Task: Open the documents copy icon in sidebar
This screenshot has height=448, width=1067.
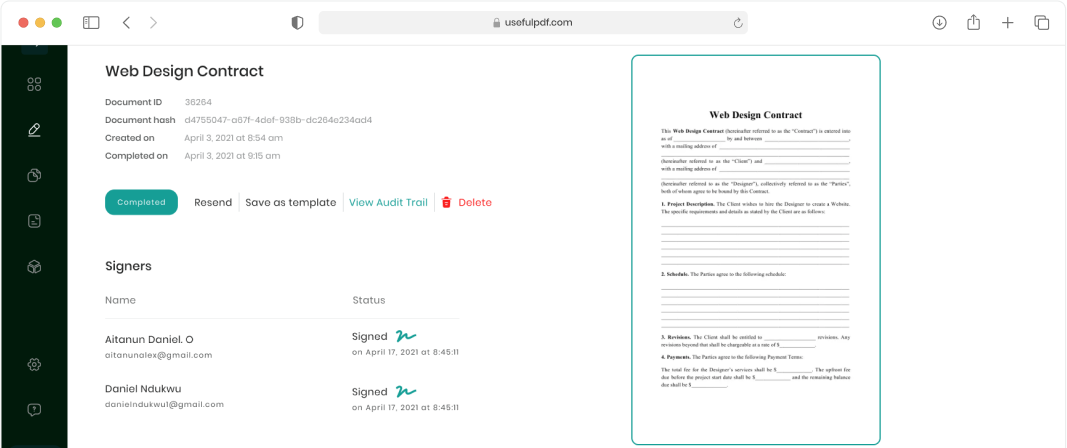Action: (34, 176)
